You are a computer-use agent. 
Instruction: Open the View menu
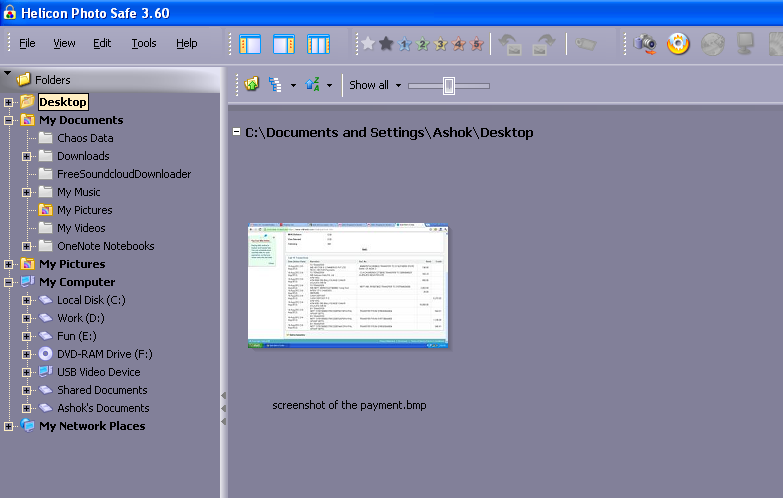[x=64, y=44]
